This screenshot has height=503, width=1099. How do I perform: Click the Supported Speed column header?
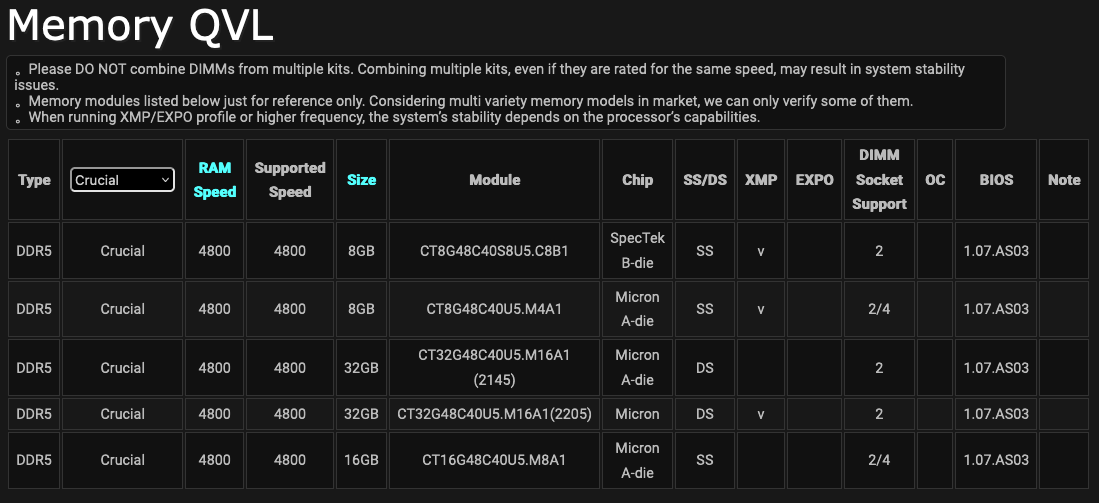[x=290, y=180]
